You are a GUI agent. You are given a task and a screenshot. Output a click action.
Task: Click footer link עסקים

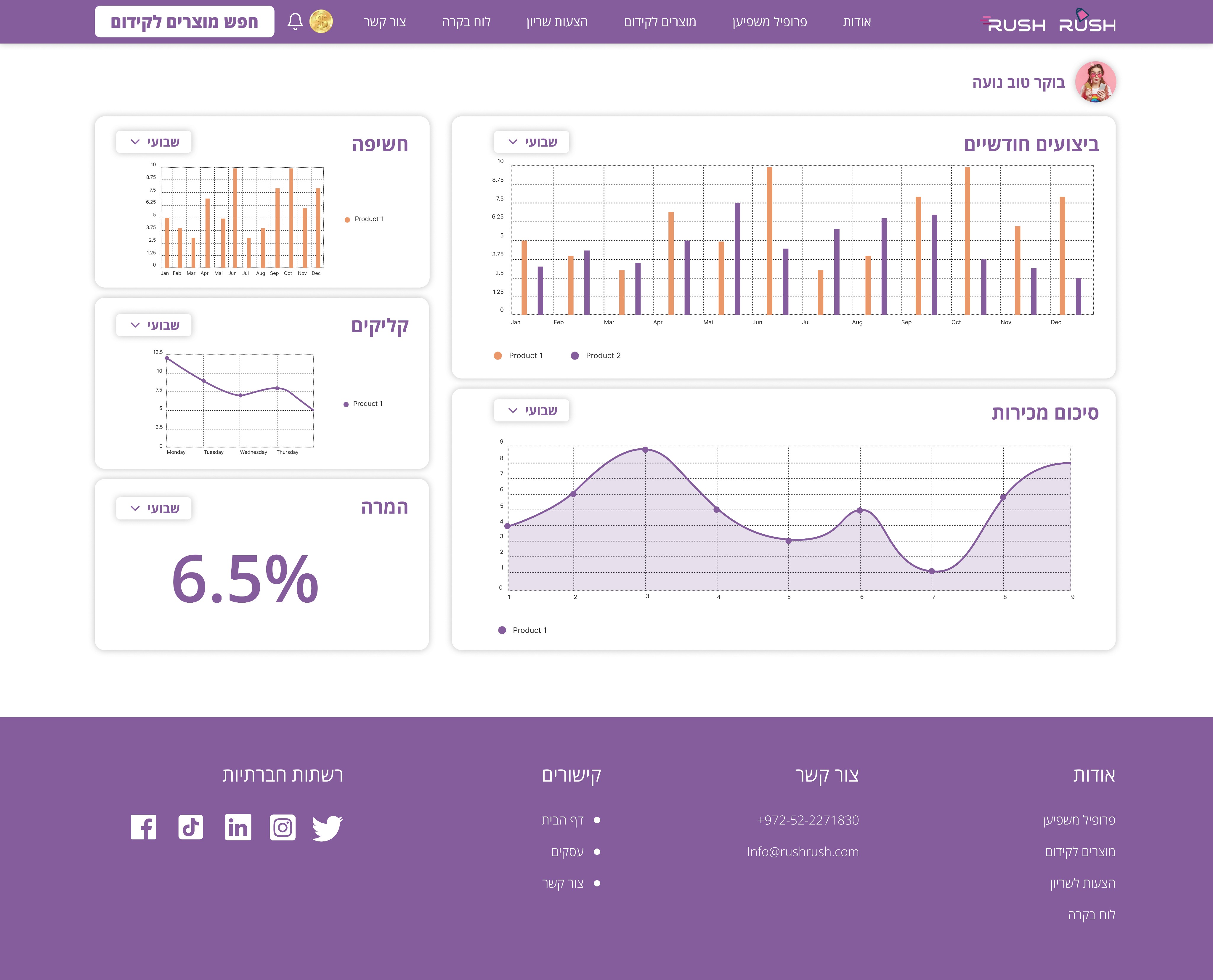567,852
